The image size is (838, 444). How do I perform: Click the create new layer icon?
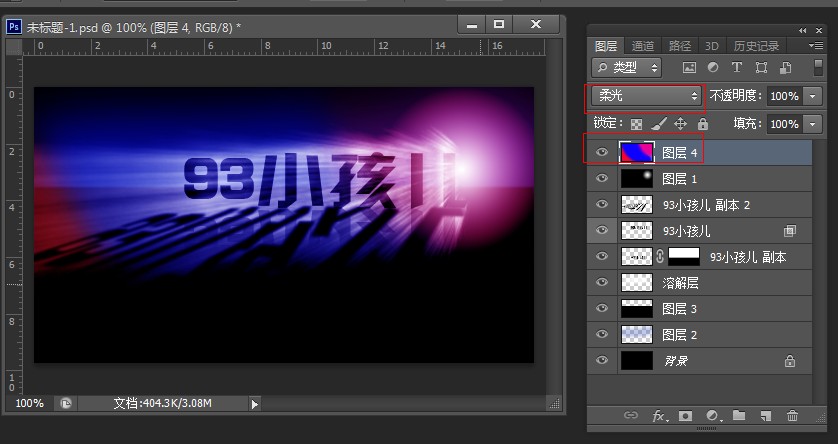(x=766, y=415)
